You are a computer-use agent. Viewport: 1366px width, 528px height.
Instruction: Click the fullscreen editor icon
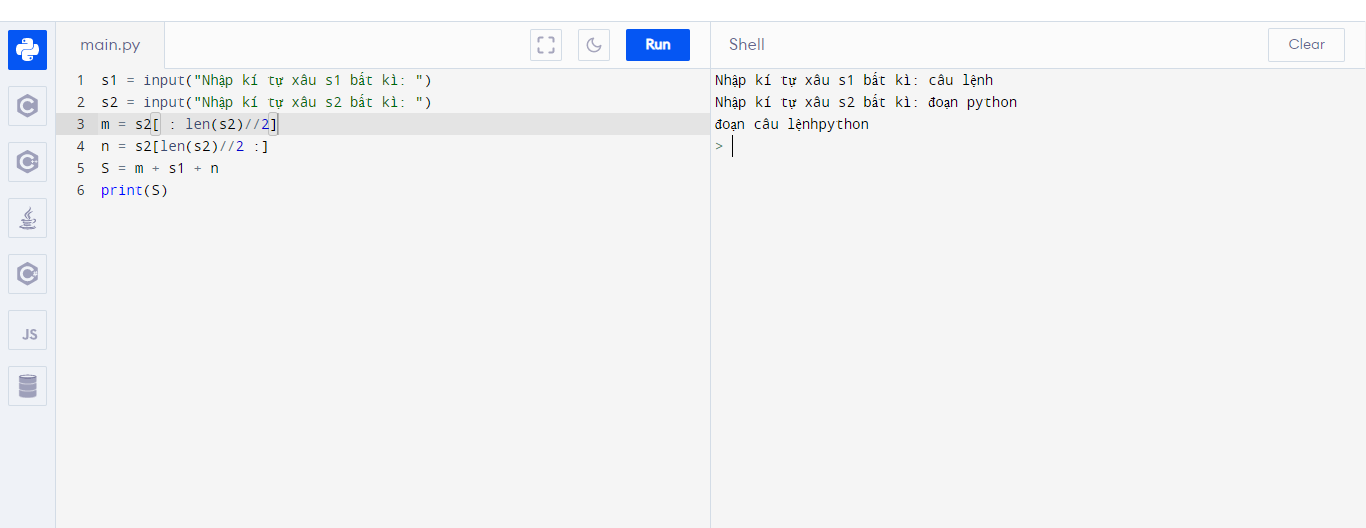[546, 45]
